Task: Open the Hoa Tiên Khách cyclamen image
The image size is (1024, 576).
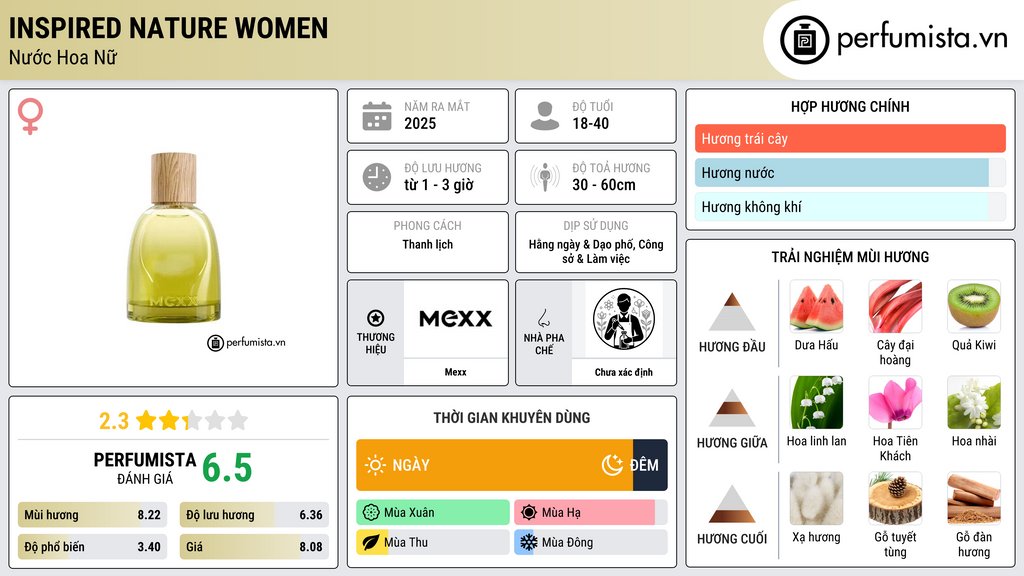Action: tap(895, 402)
